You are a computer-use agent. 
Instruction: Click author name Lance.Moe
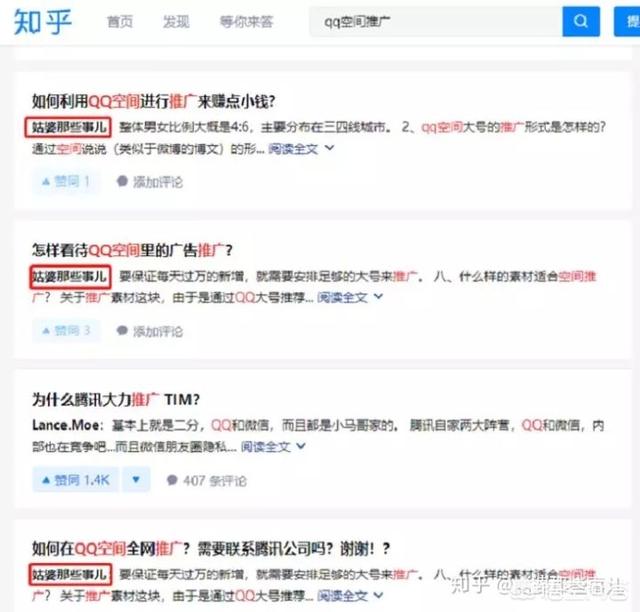pyautogui.click(x=65, y=425)
